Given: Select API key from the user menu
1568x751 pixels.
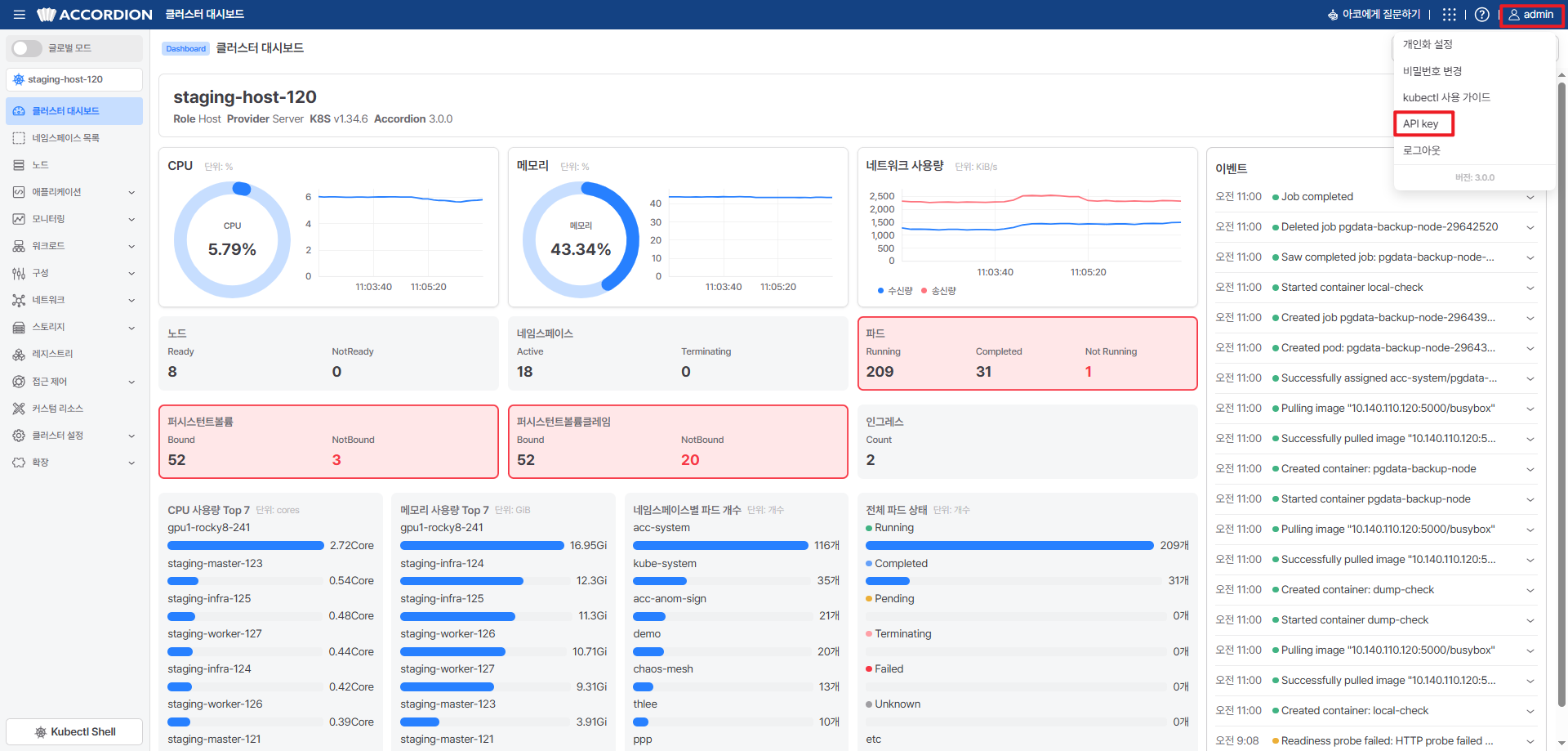Looking at the screenshot, I should coord(1421,124).
